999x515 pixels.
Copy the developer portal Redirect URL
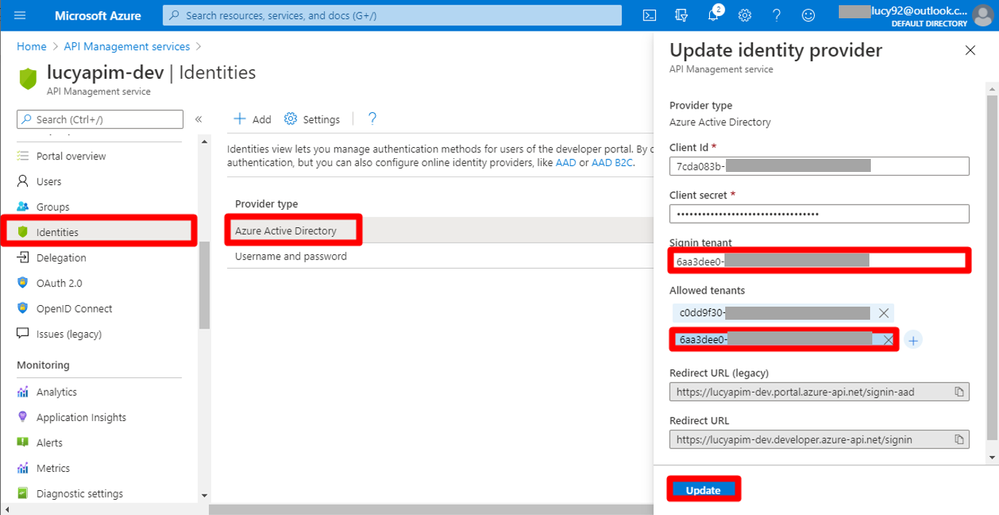[959, 439]
